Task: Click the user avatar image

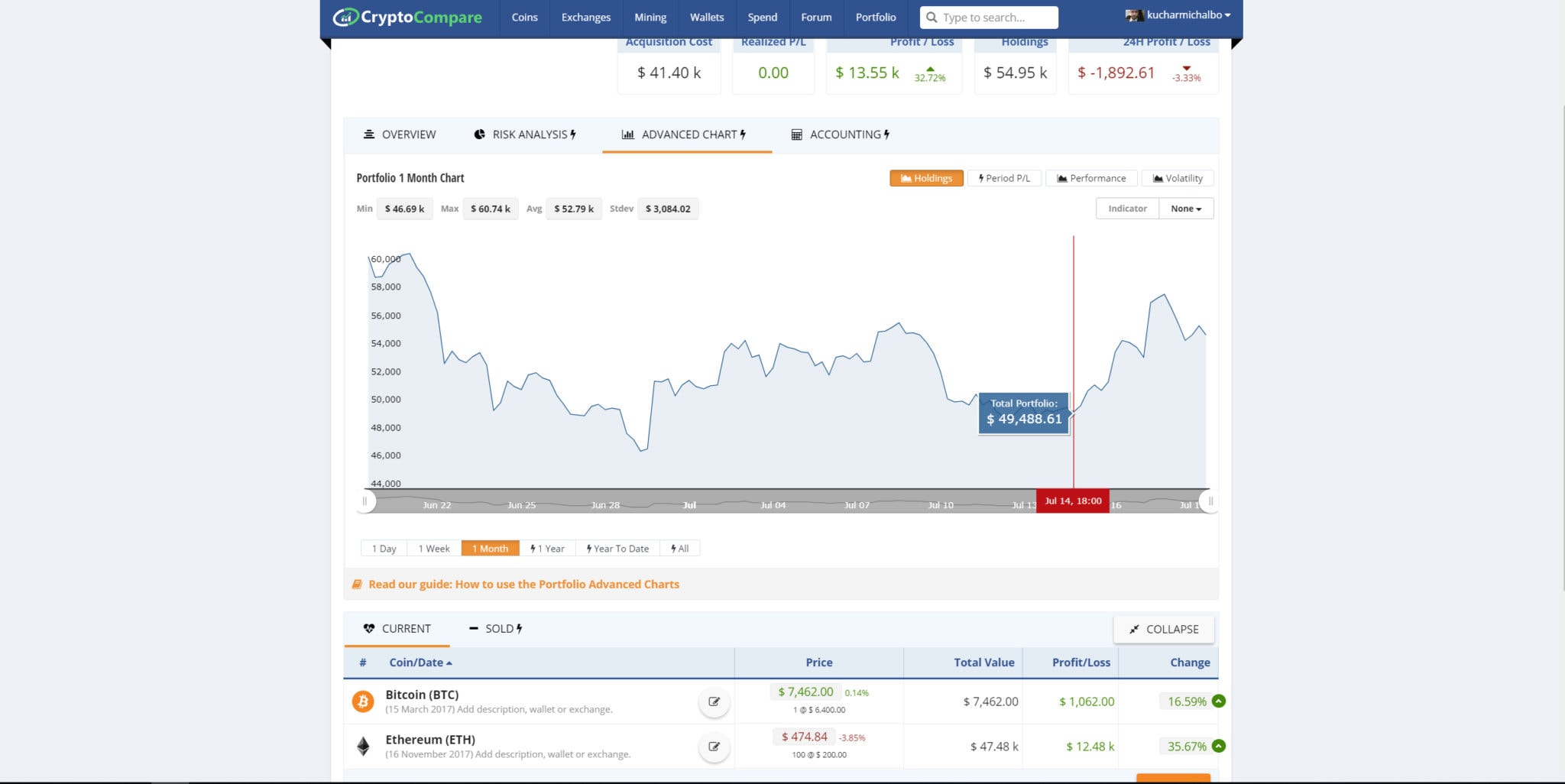Action: (1134, 15)
